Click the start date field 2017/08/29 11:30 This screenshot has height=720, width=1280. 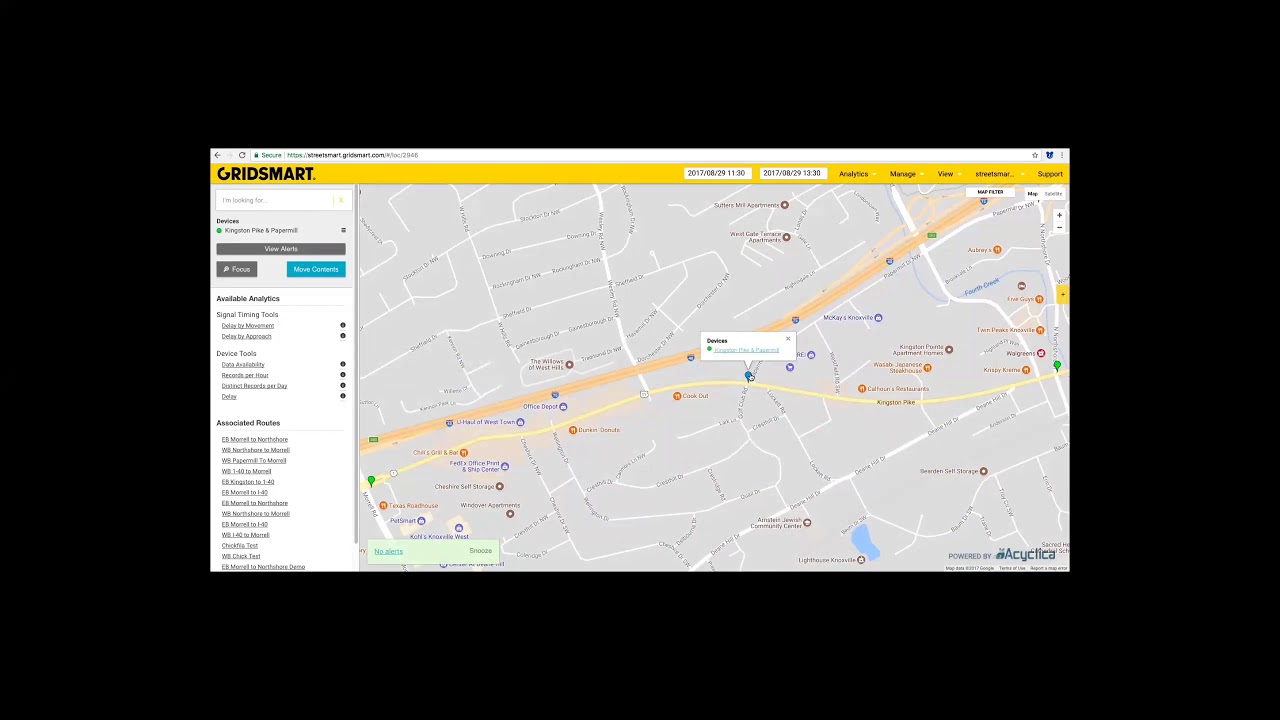pyautogui.click(x=716, y=173)
